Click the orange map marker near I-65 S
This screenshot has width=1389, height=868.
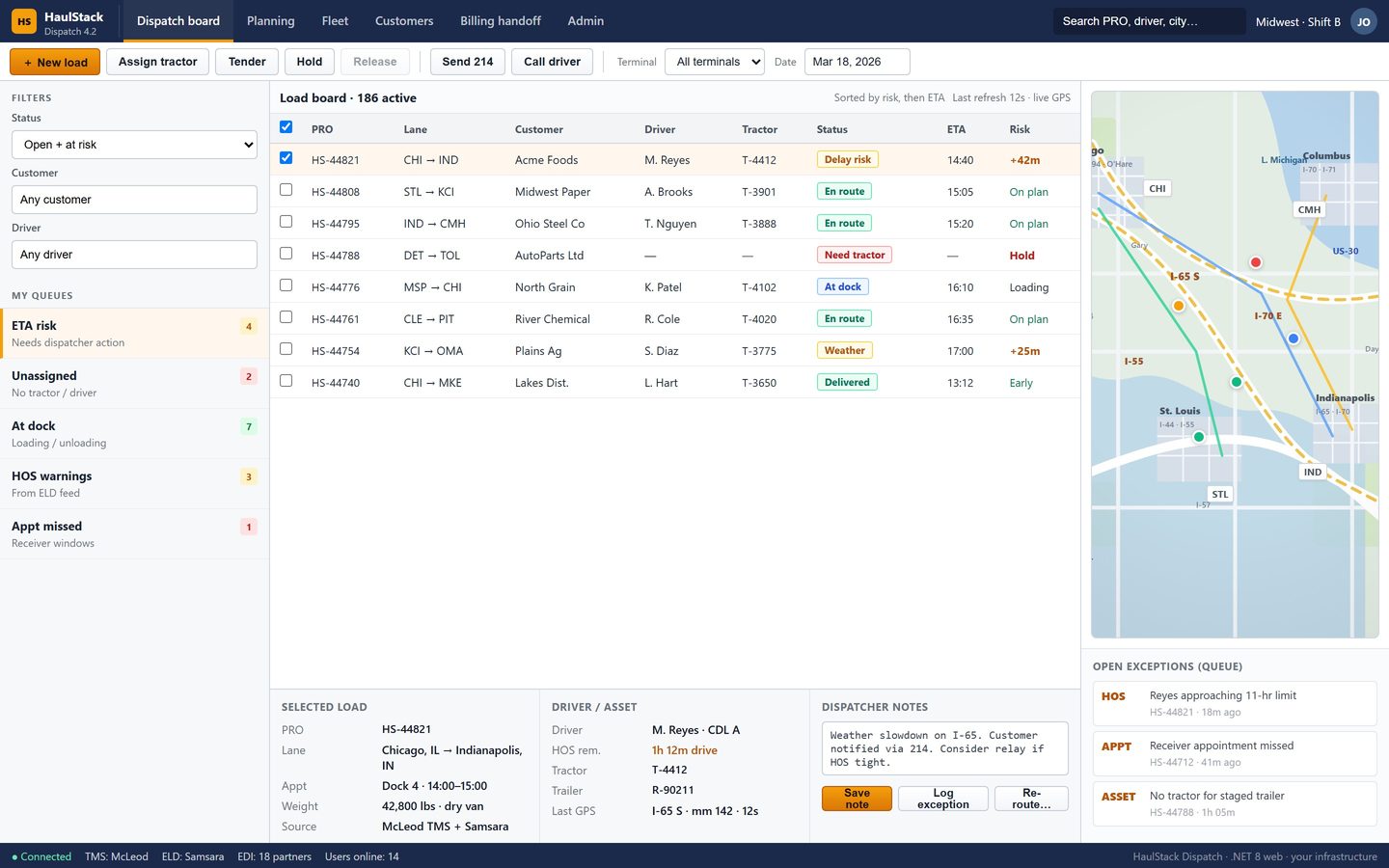coord(1178,306)
